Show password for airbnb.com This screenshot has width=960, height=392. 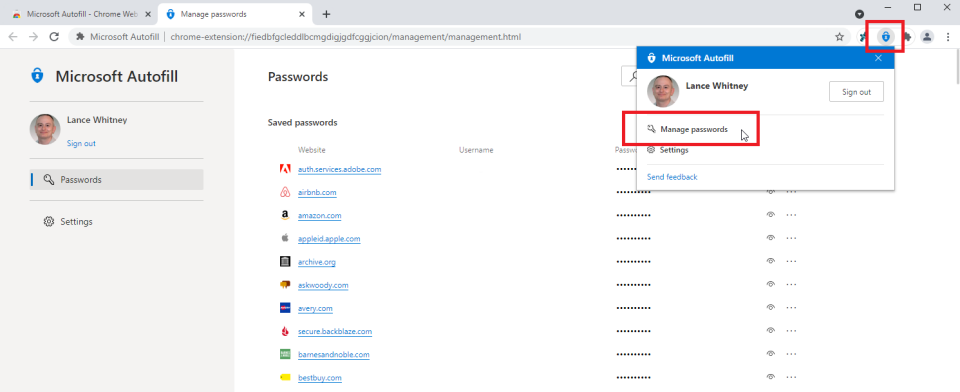(771, 192)
